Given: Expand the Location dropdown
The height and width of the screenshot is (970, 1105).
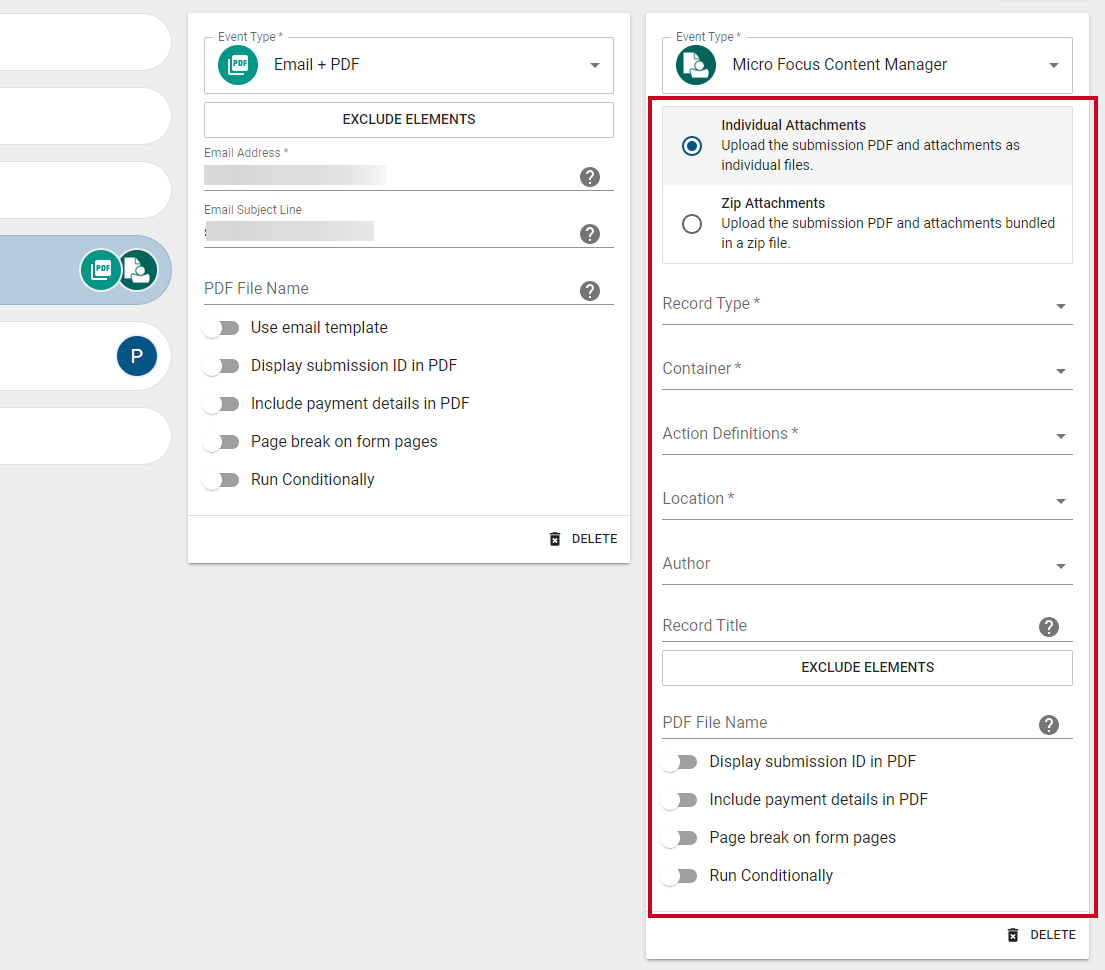Looking at the screenshot, I should [x=868, y=499].
